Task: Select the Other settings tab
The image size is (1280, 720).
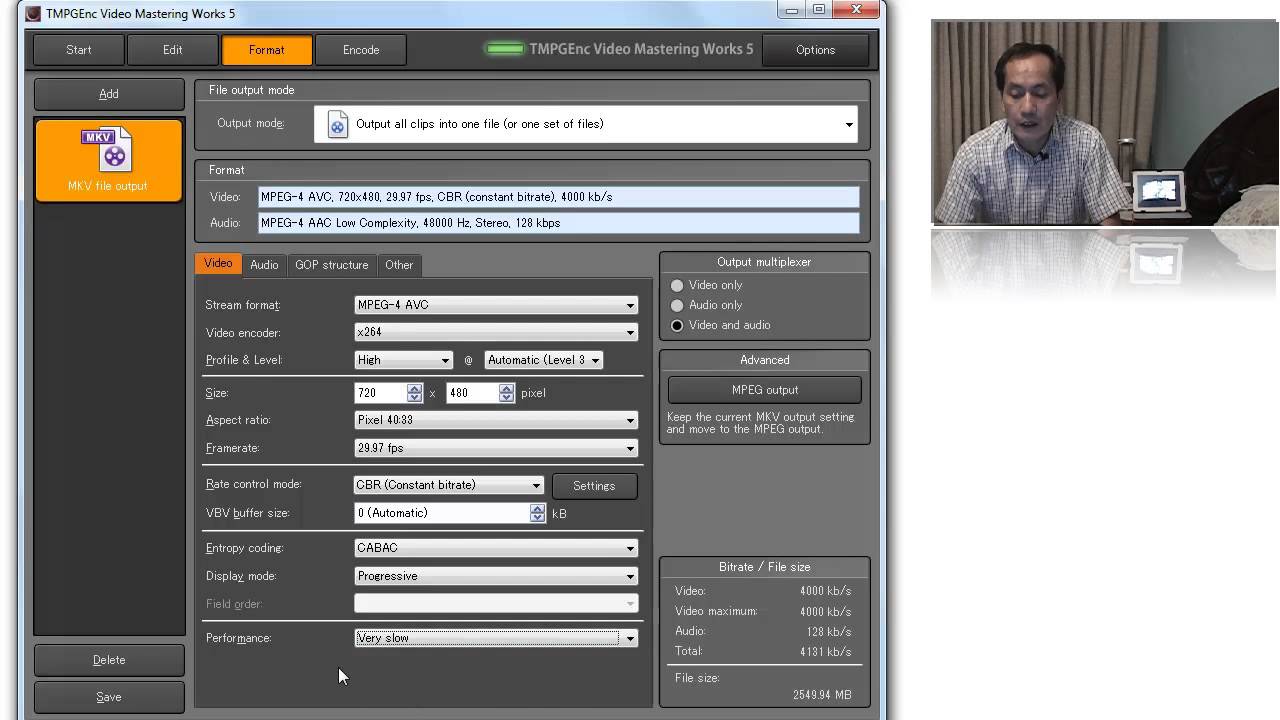Action: coord(399,265)
